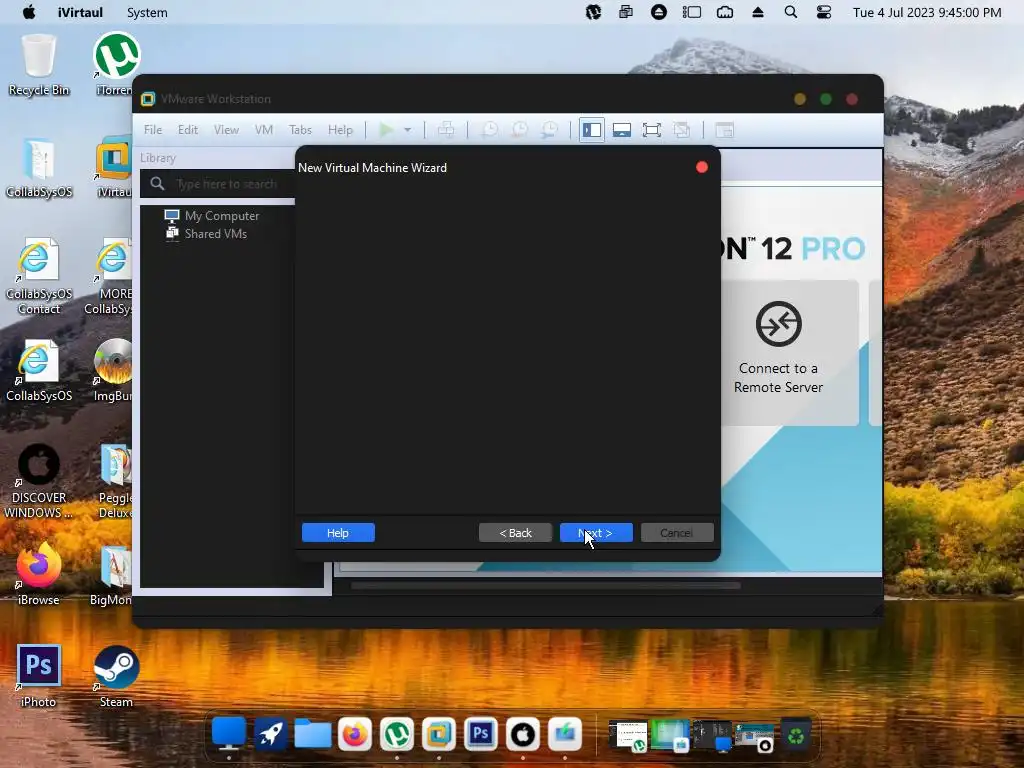Open the Recycle Bin desktop icon
The image size is (1024, 768).
[39, 65]
